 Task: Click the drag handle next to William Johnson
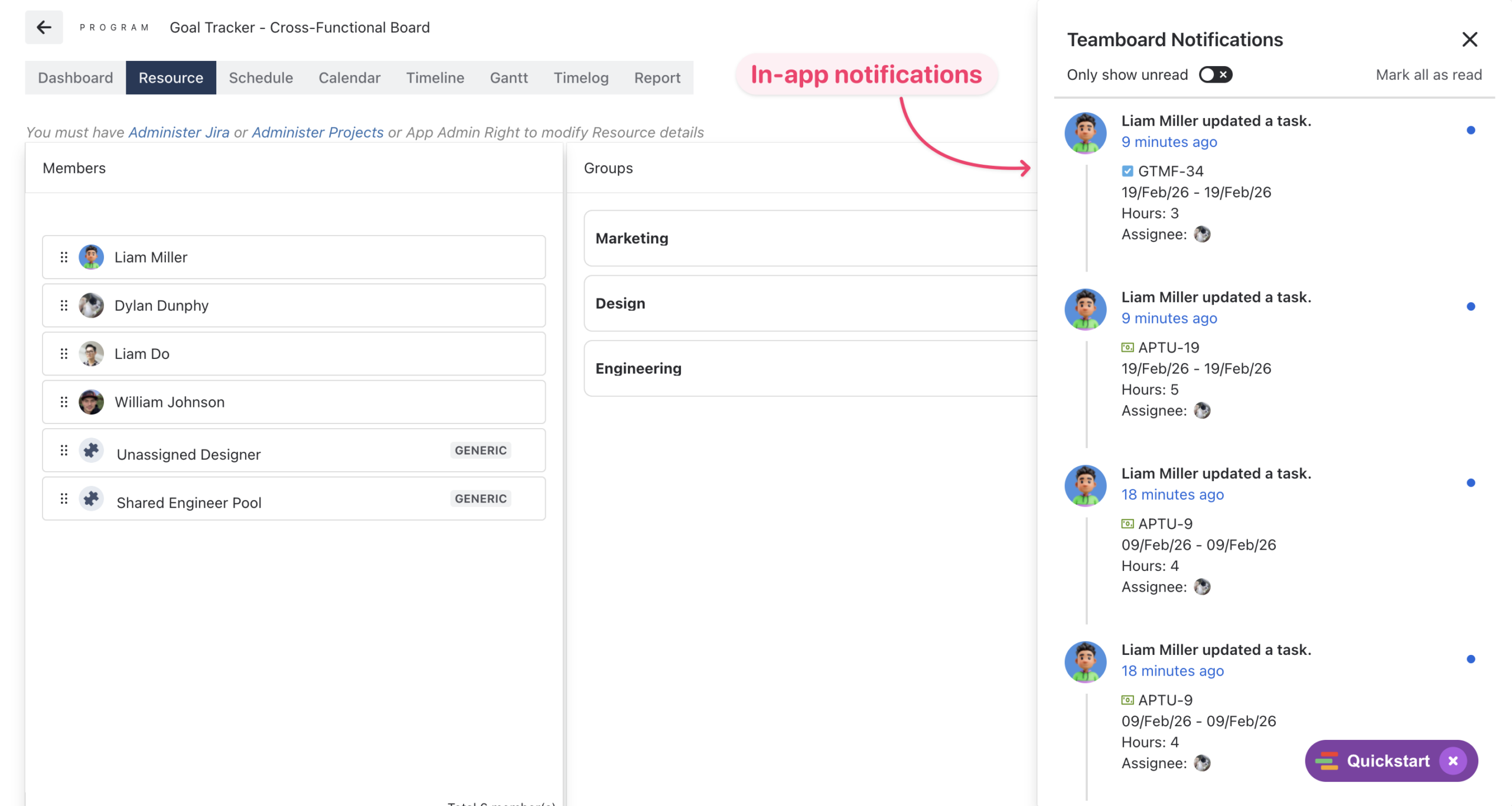coord(64,402)
